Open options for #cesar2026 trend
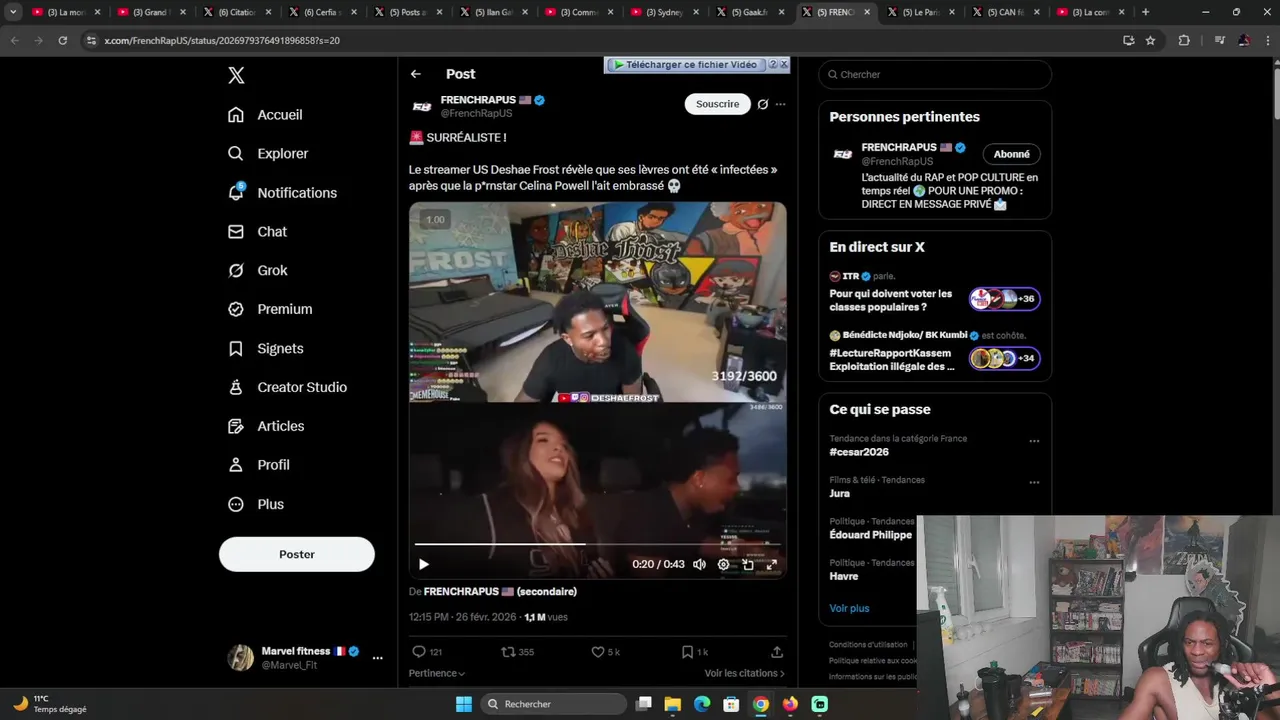Image resolution: width=1280 pixels, height=720 pixels. [x=1034, y=441]
